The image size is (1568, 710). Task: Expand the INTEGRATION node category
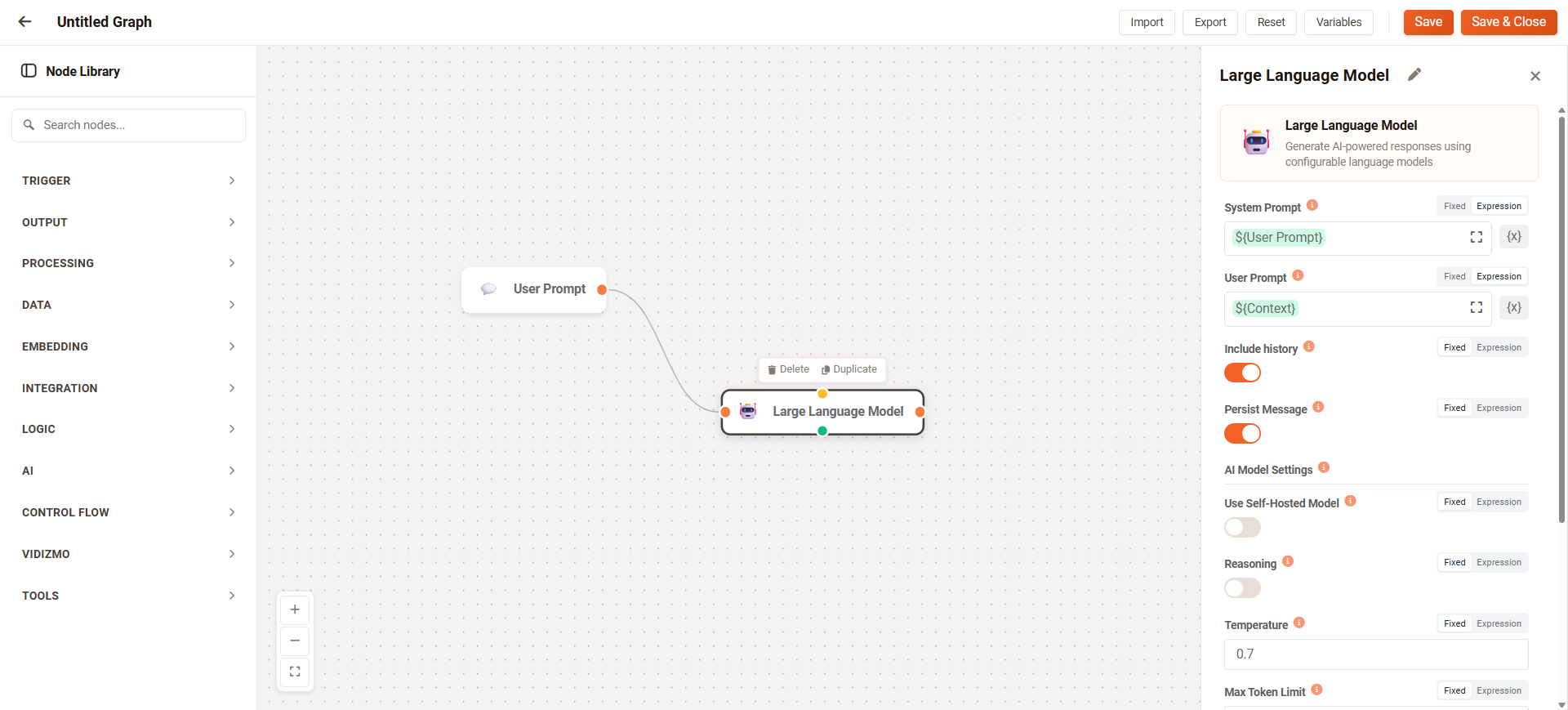pyautogui.click(x=128, y=388)
